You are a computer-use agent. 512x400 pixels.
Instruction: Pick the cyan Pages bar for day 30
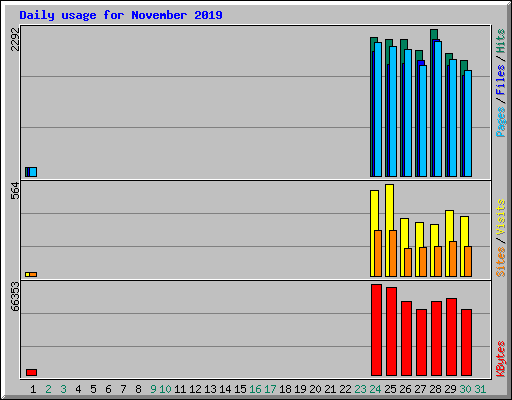coord(468,123)
